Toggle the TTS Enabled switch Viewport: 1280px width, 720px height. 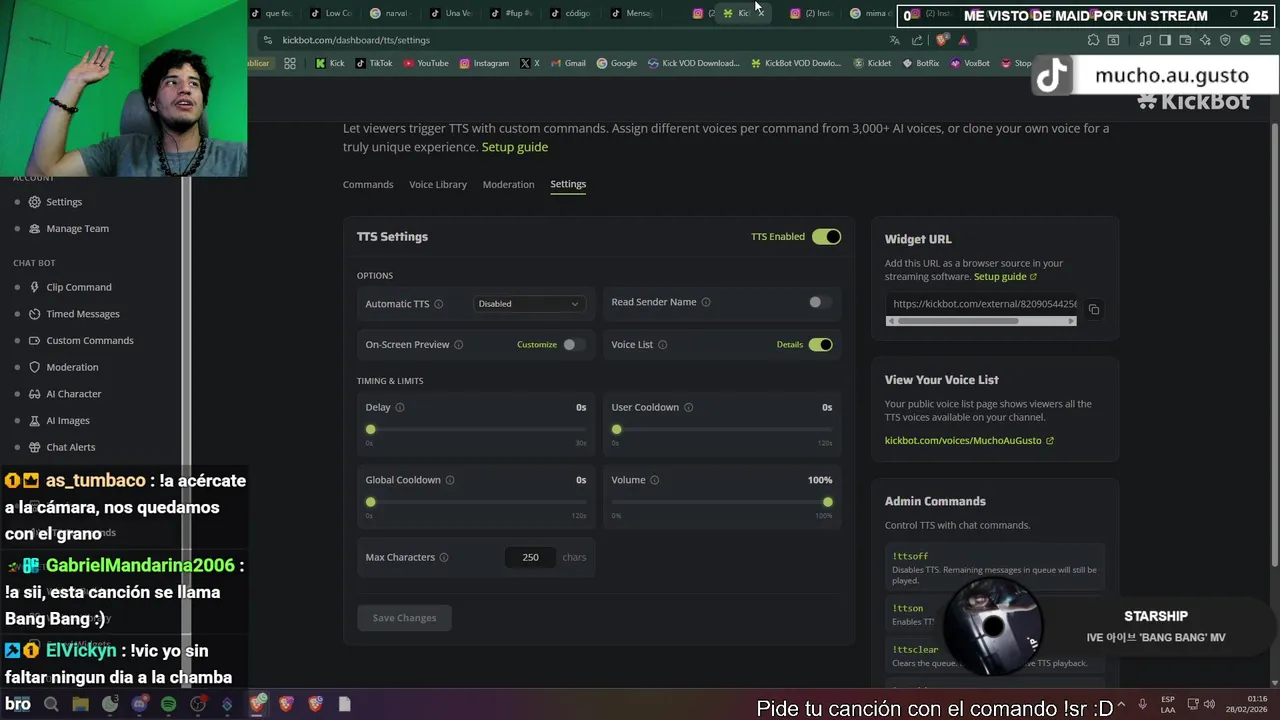[826, 237]
